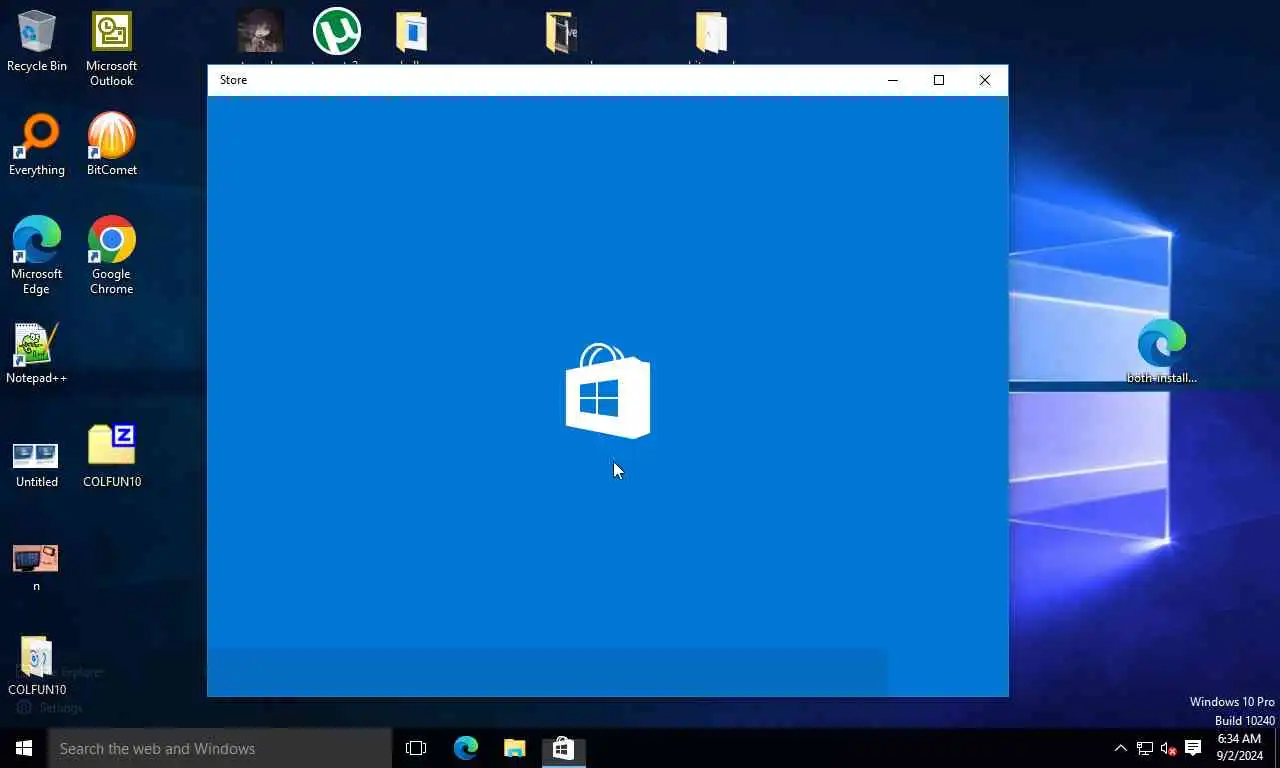Viewport: 1280px width, 768px height.
Task: Select the Notepad++ desktop shortcut
Action: (x=37, y=353)
